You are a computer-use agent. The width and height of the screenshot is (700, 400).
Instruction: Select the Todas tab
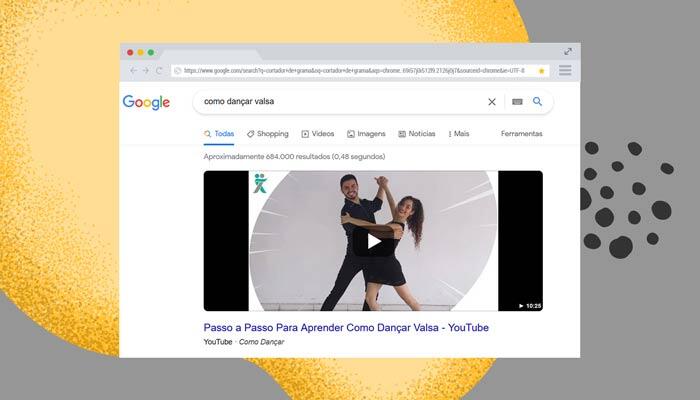(219, 134)
